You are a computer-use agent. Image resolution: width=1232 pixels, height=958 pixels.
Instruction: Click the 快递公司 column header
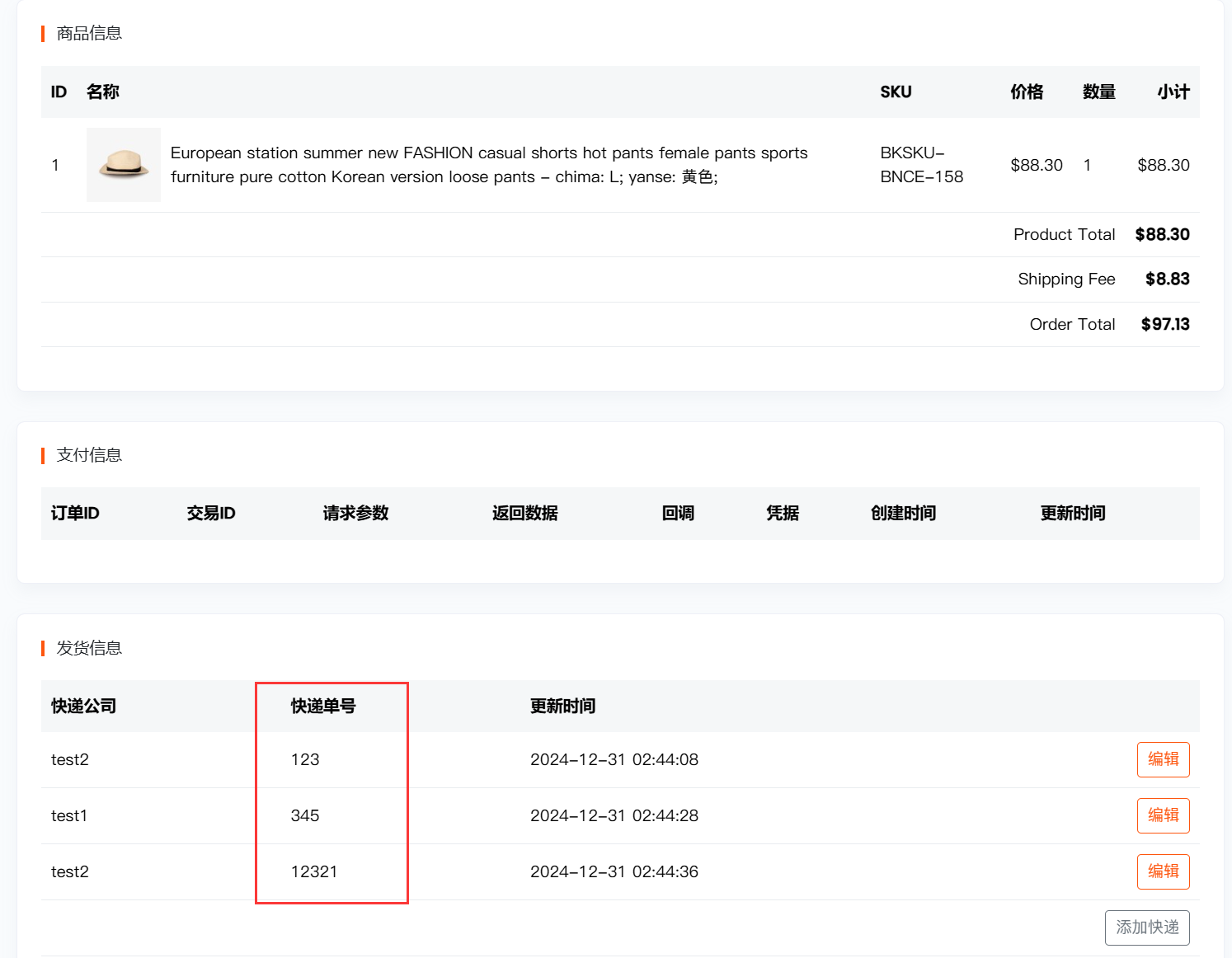tap(83, 707)
